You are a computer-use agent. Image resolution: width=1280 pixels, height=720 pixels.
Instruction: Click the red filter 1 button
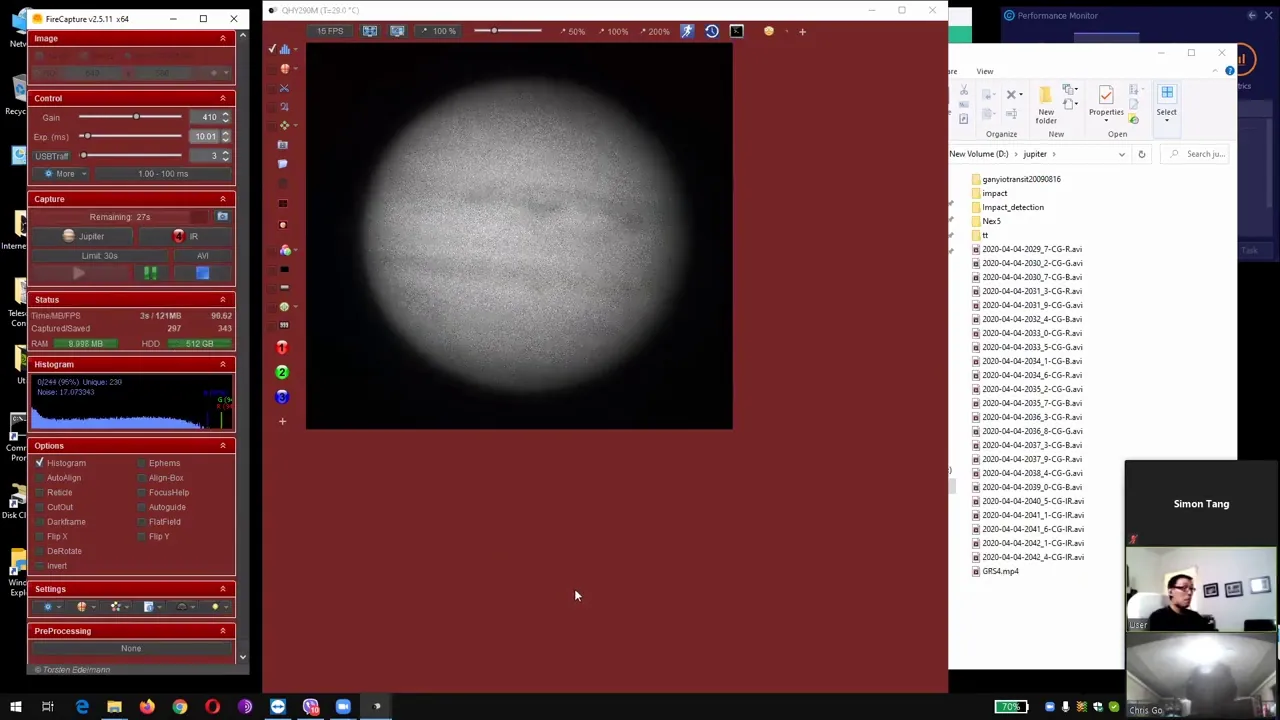click(282, 347)
